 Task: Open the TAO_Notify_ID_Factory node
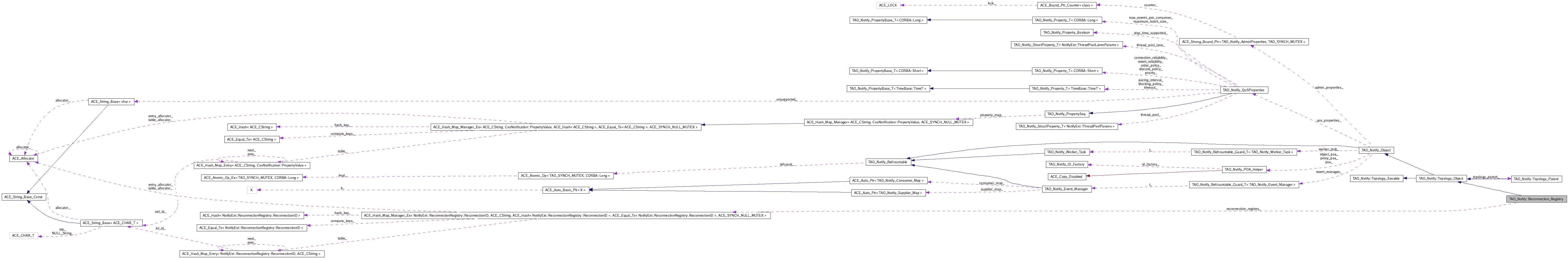click(1066, 164)
